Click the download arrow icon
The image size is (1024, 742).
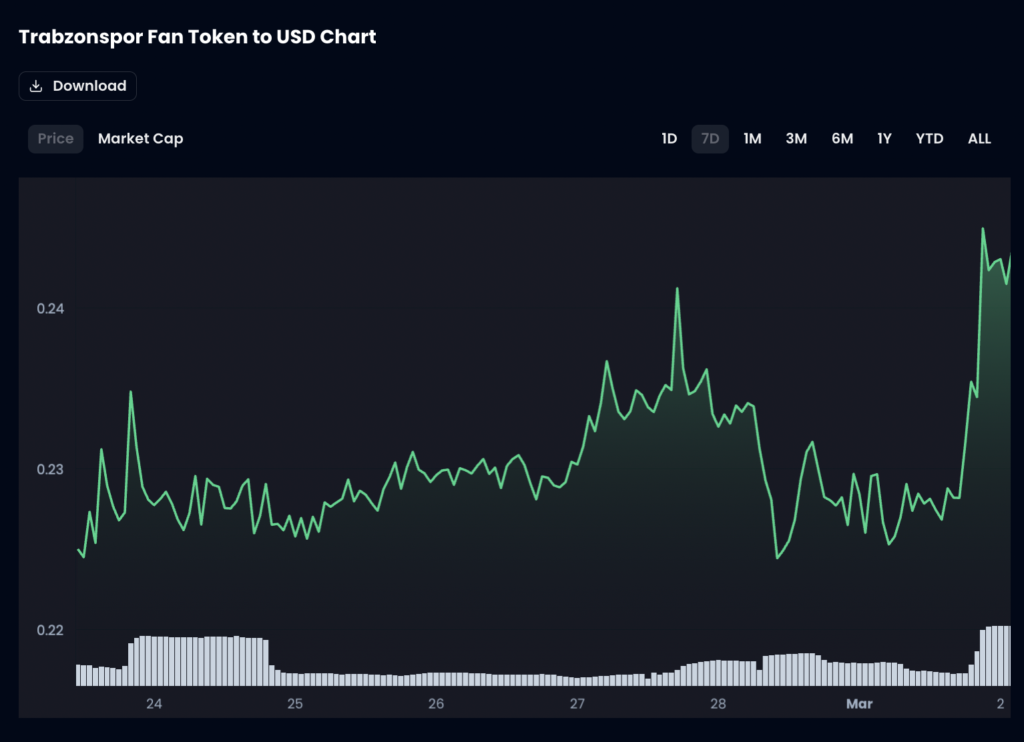pyautogui.click(x=36, y=86)
